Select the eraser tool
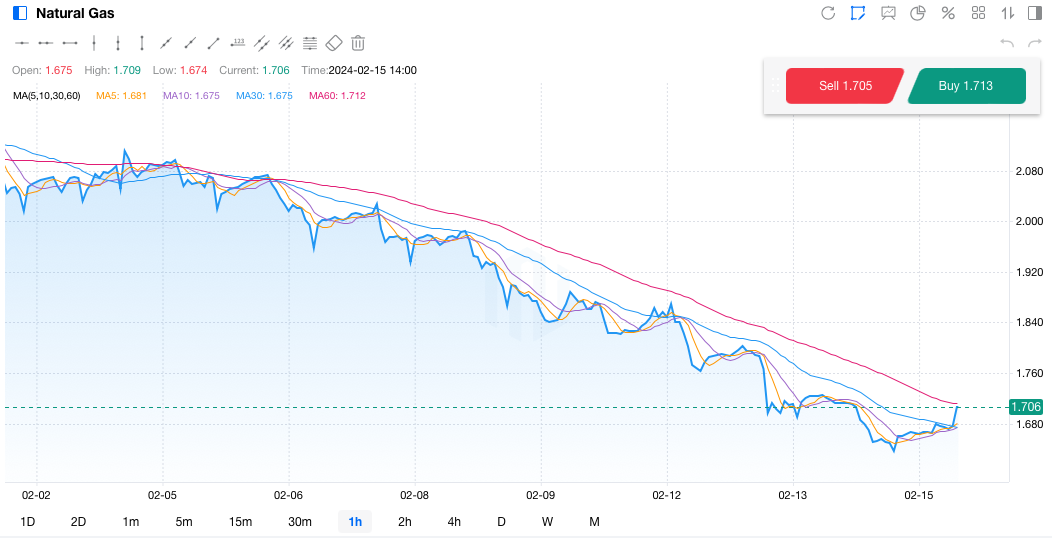The height and width of the screenshot is (542, 1052). pyautogui.click(x=334, y=43)
